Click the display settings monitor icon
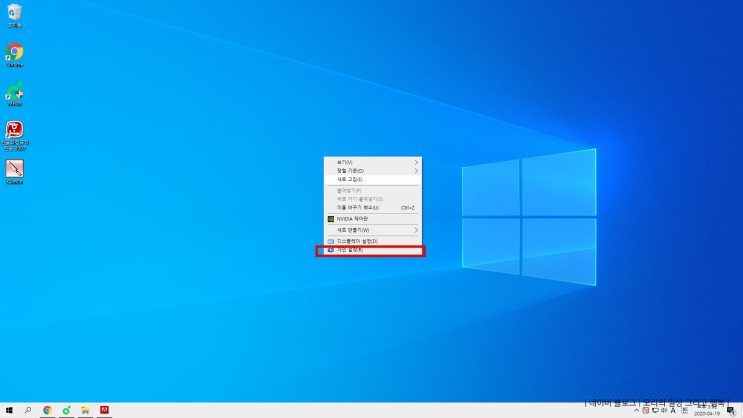This screenshot has width=743, height=418. [331, 241]
